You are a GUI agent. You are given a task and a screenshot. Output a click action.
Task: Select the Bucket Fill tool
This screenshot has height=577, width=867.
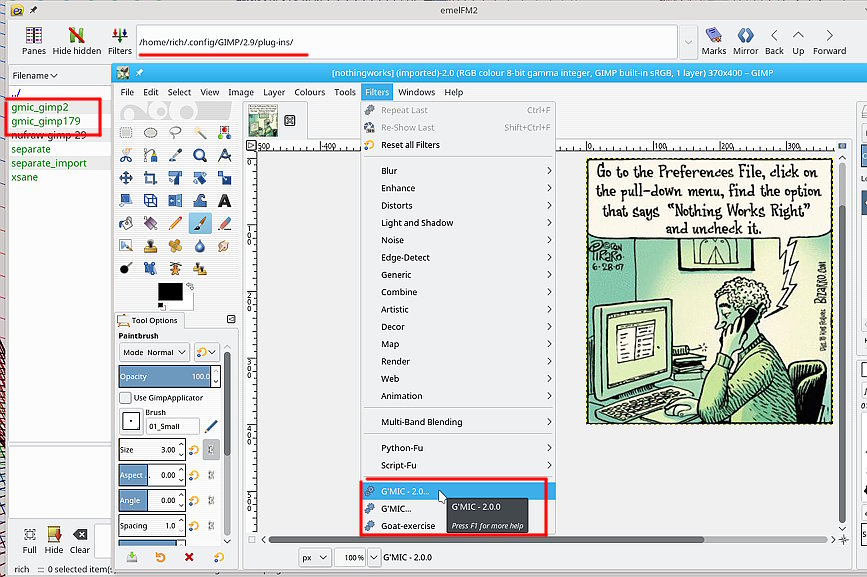coord(126,223)
